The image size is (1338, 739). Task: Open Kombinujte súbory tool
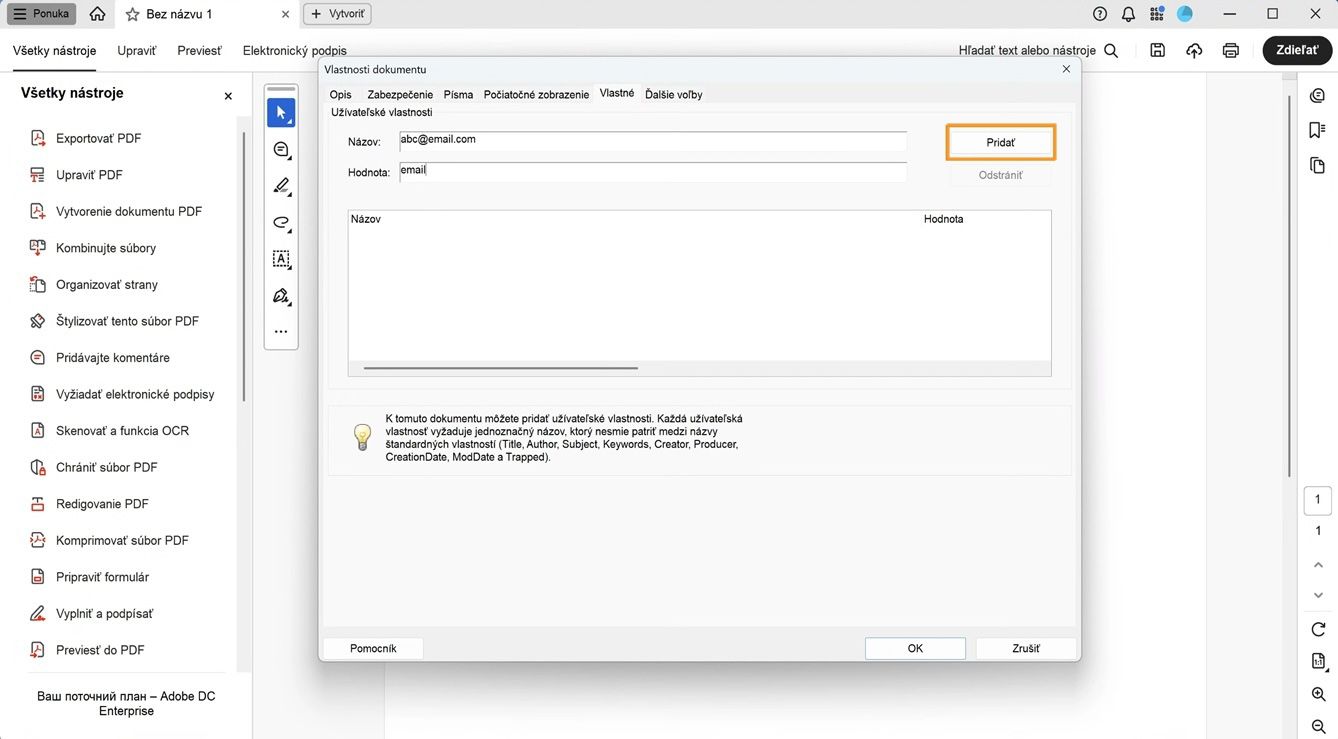pos(106,248)
